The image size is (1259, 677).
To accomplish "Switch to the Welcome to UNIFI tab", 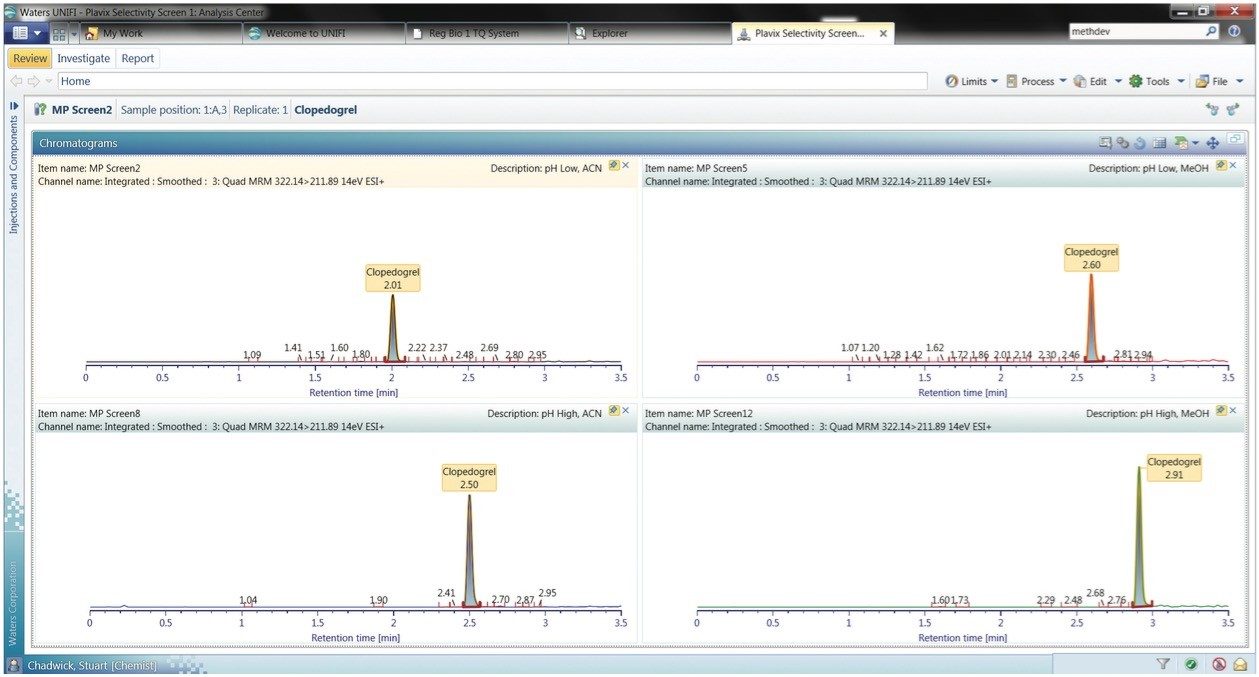I will [324, 33].
